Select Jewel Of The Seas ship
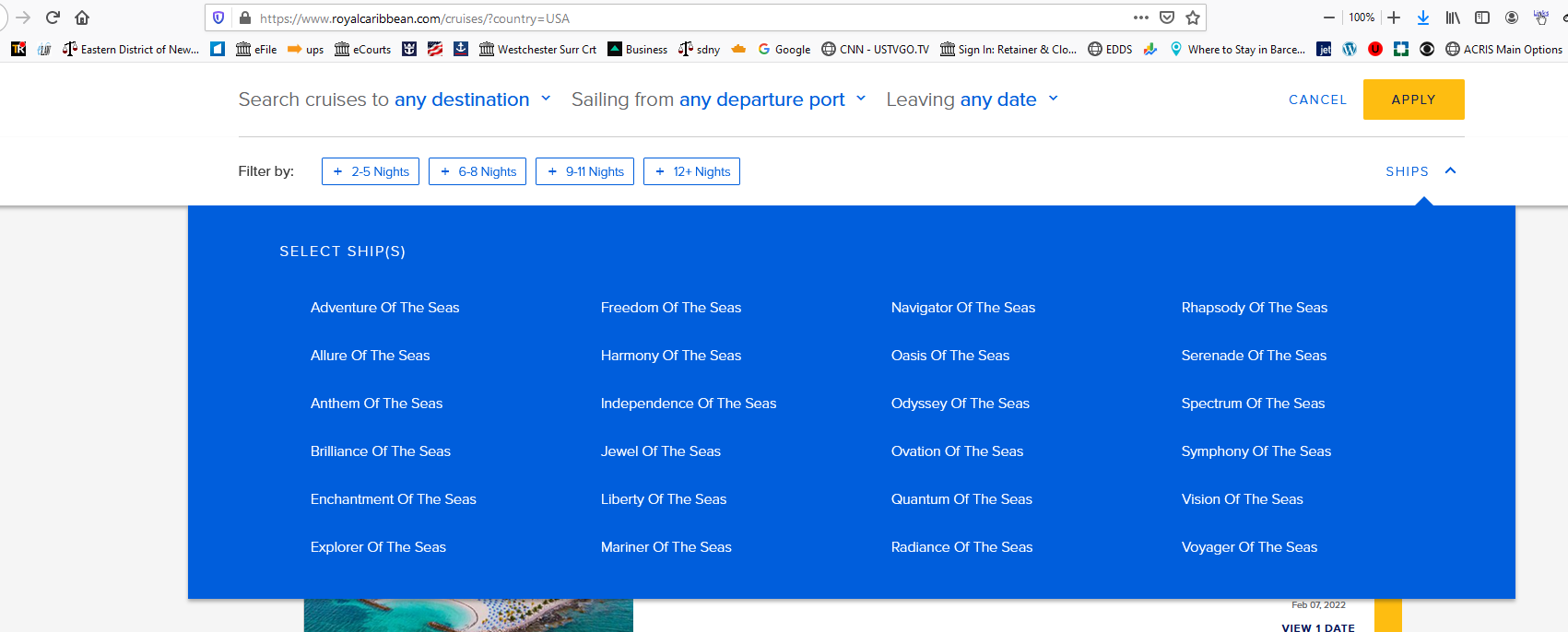The image size is (1568, 632). point(661,451)
